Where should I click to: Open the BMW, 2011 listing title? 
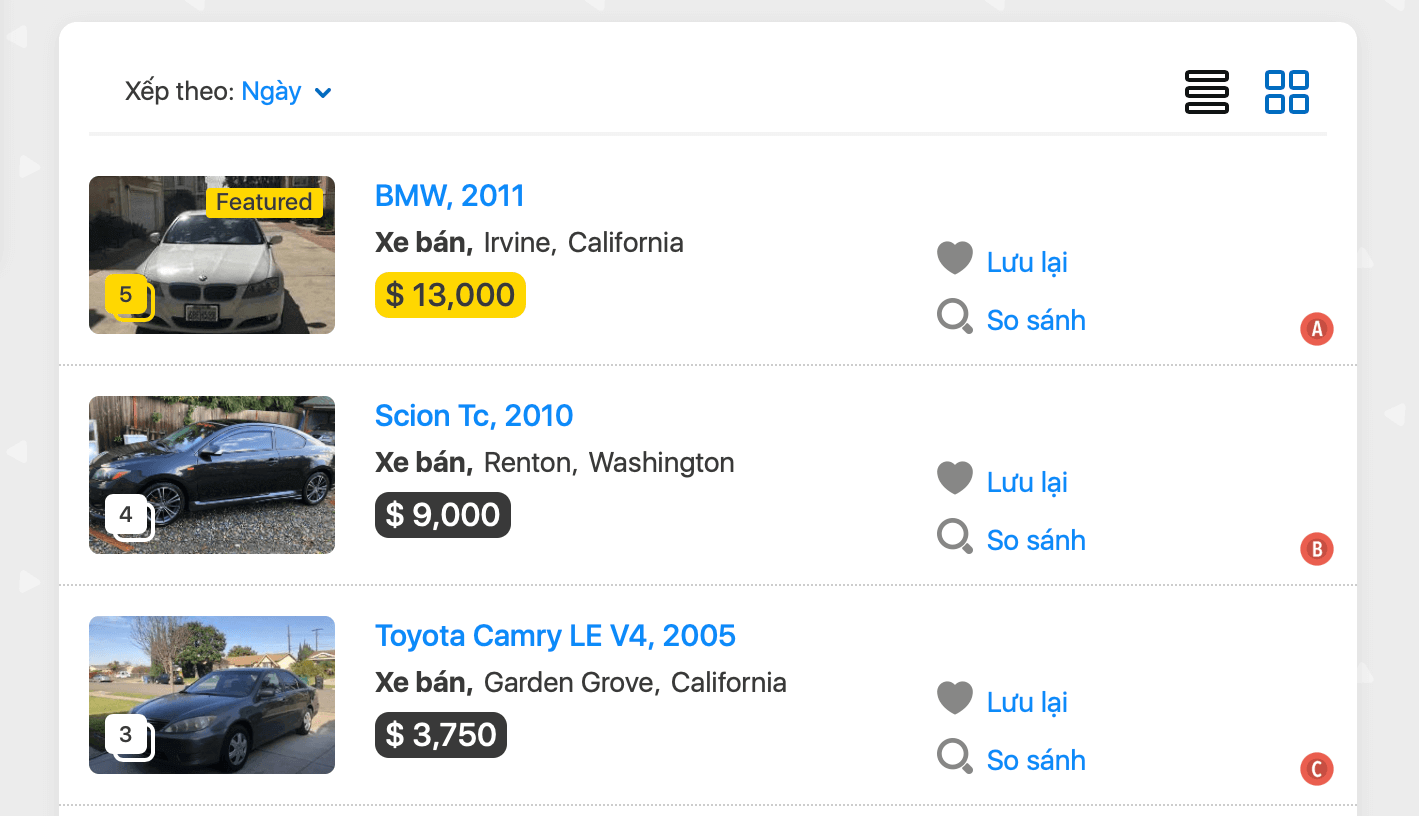click(x=449, y=195)
